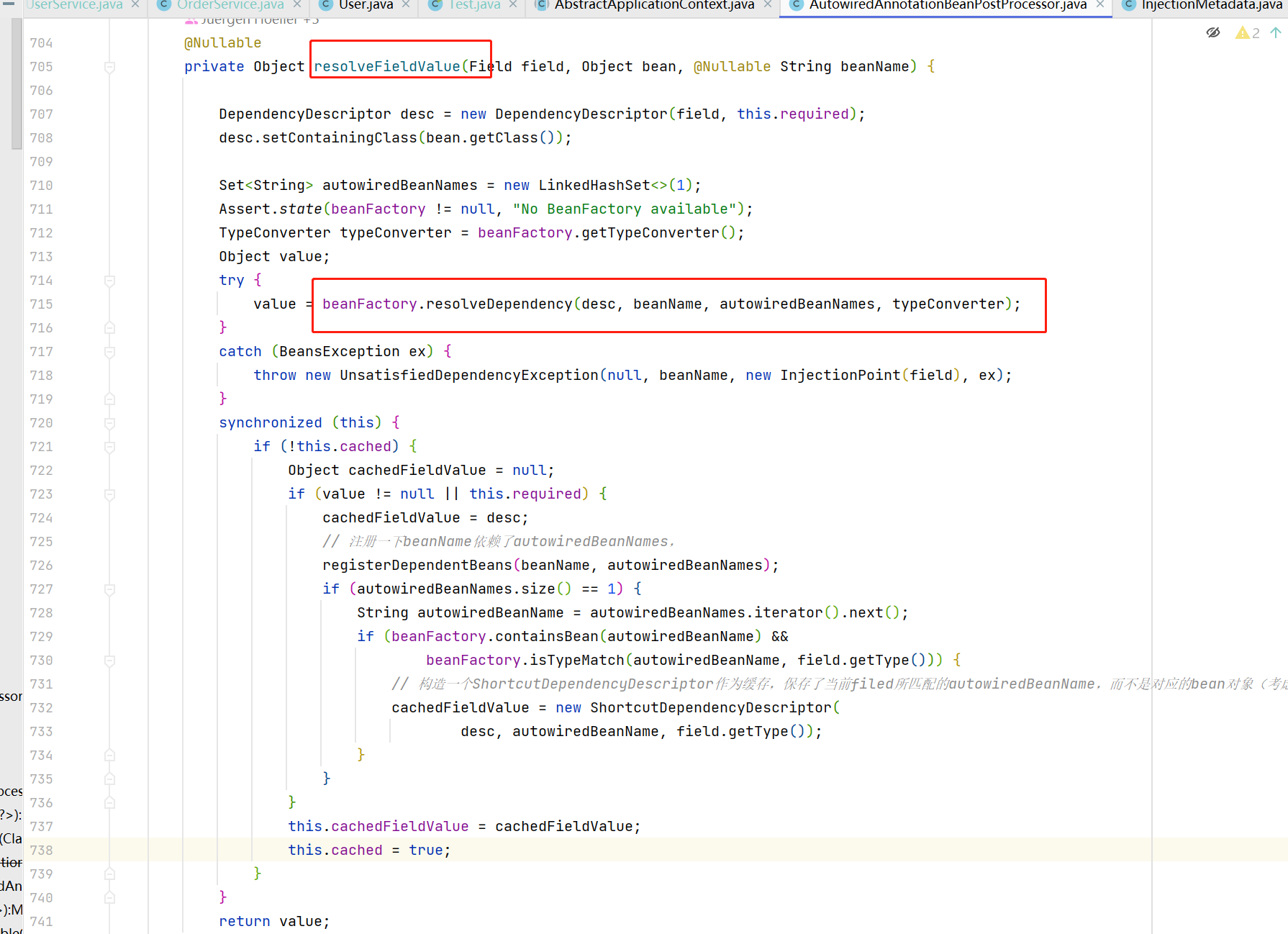Click line number 738 in the gutter
1288x934 pixels.
pos(42,851)
